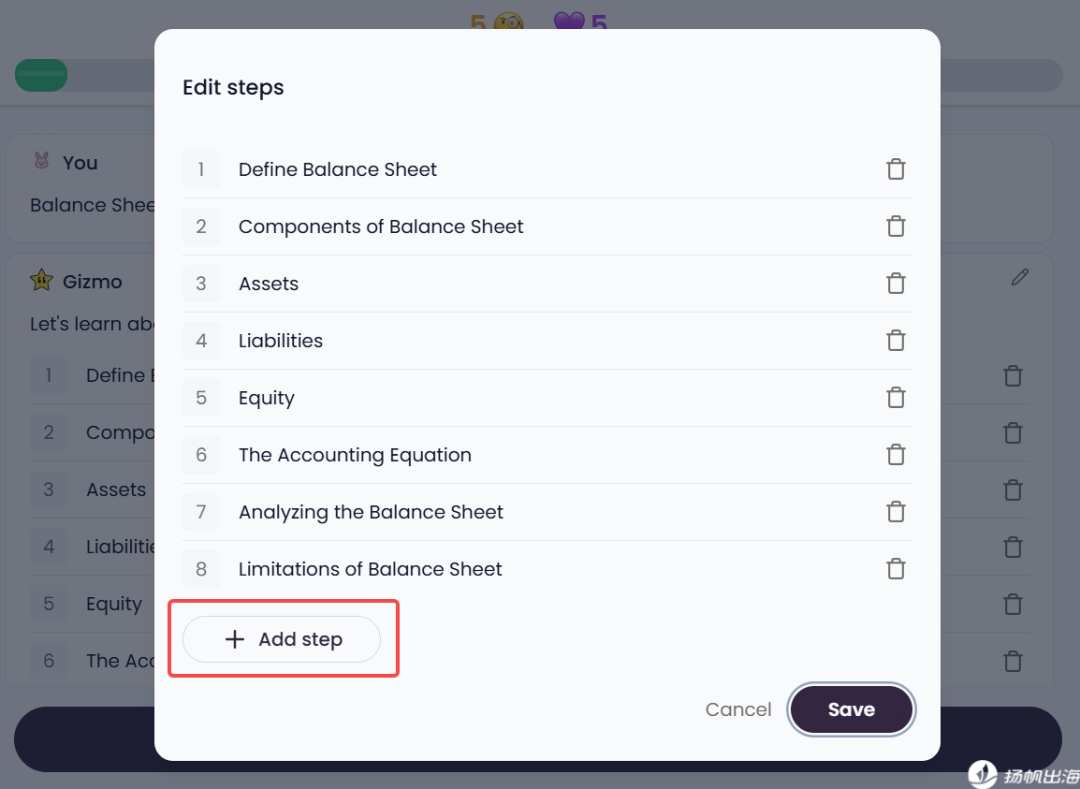Click the Add step button
The width and height of the screenshot is (1080, 789).
pos(282,639)
